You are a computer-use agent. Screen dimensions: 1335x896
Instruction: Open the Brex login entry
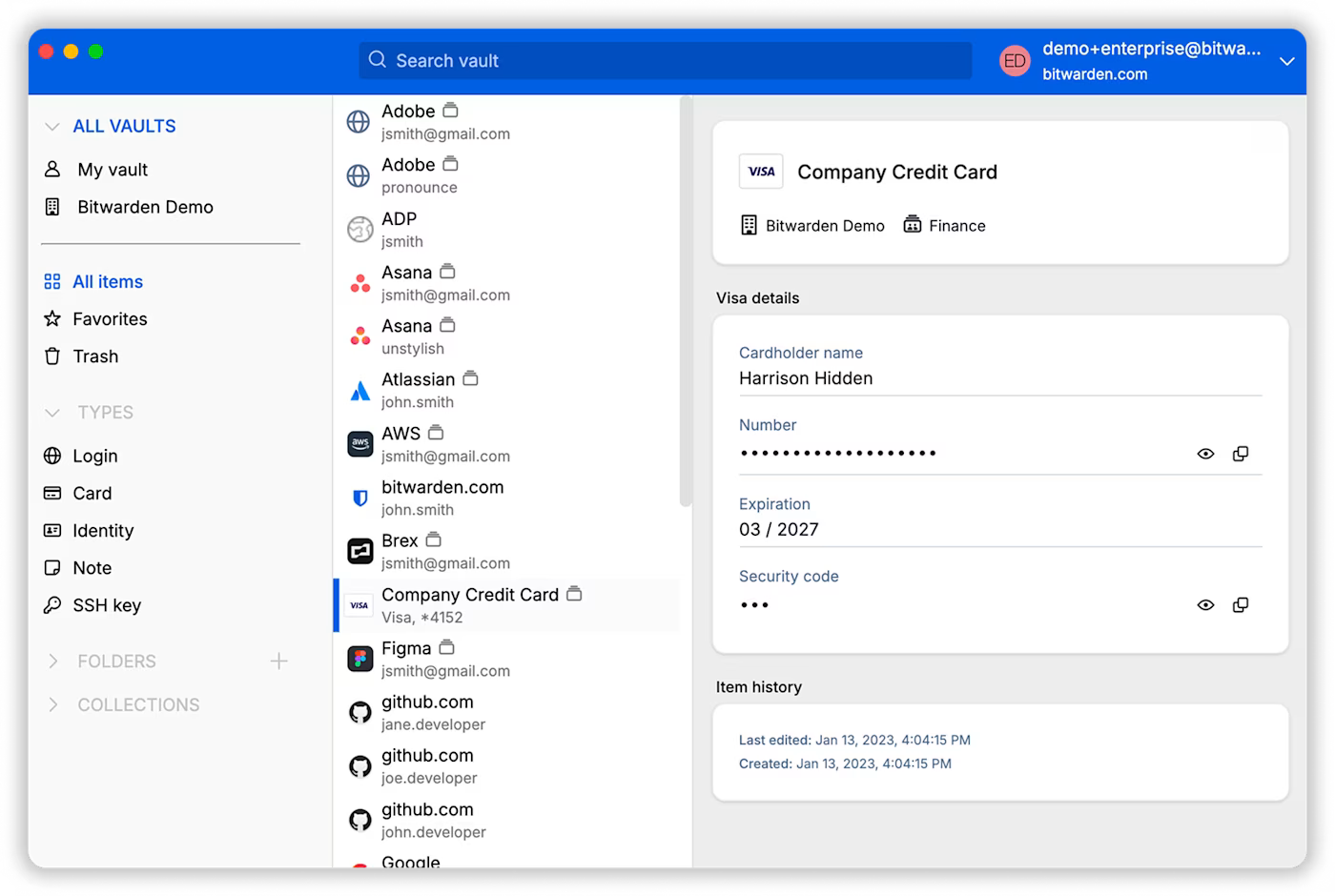[444, 551]
